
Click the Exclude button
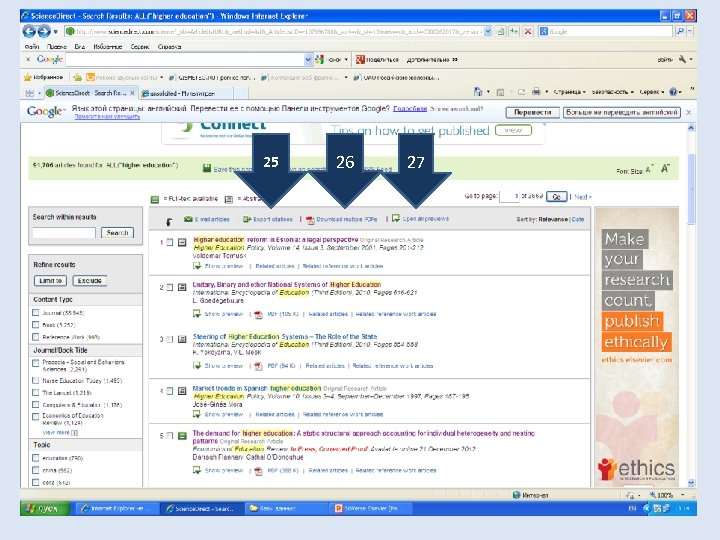(90, 281)
